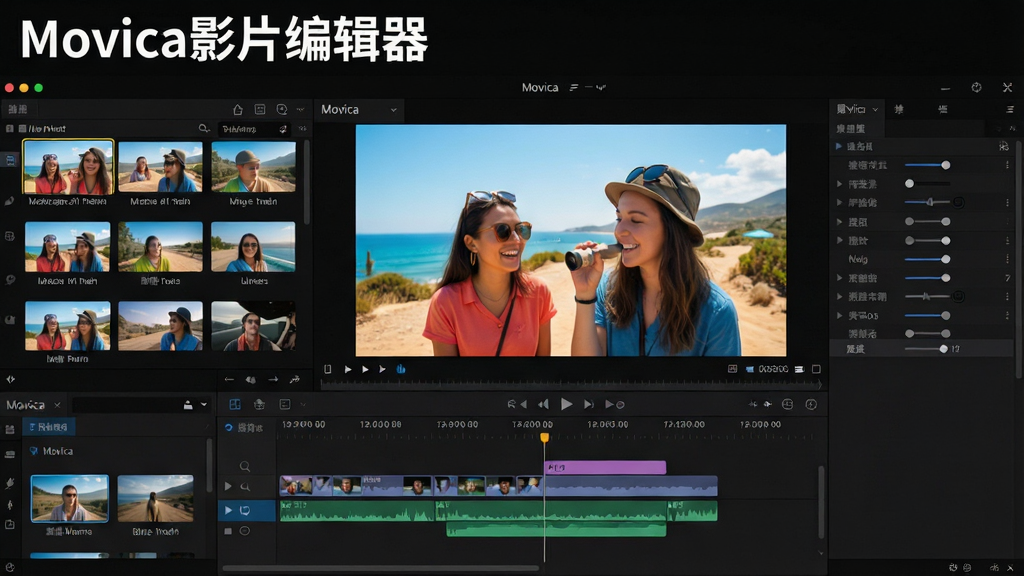
Task: Open the filter dropdown field beside media search
Action: click(253, 129)
